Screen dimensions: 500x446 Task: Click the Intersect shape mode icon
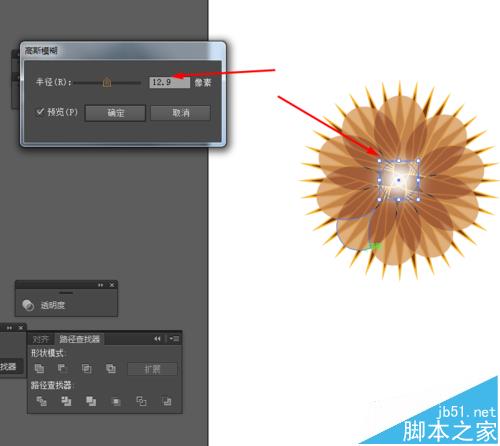click(x=87, y=368)
